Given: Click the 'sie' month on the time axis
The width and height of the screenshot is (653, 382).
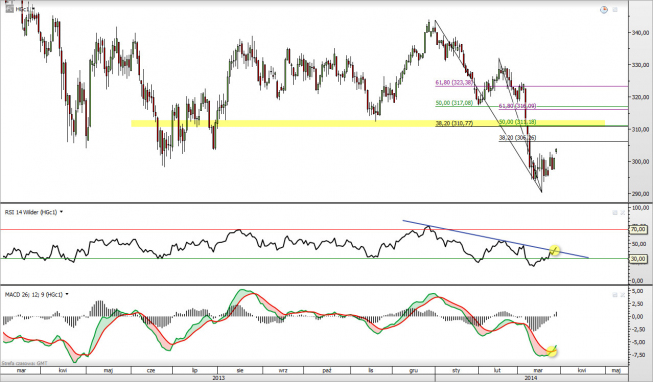Looking at the screenshot, I should (x=240, y=370).
